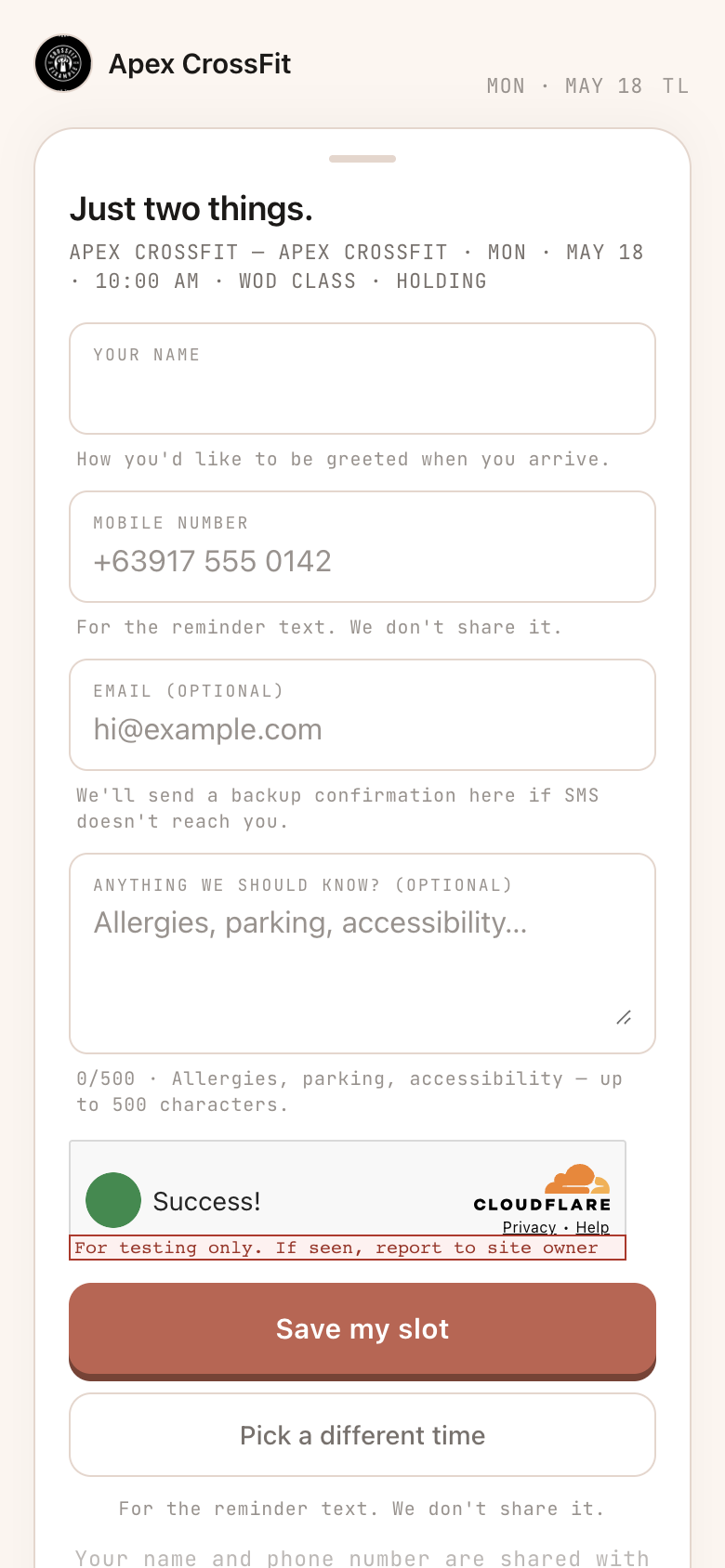Click the Anything we should know textarea
The height and width of the screenshot is (1568, 725).
[362, 954]
